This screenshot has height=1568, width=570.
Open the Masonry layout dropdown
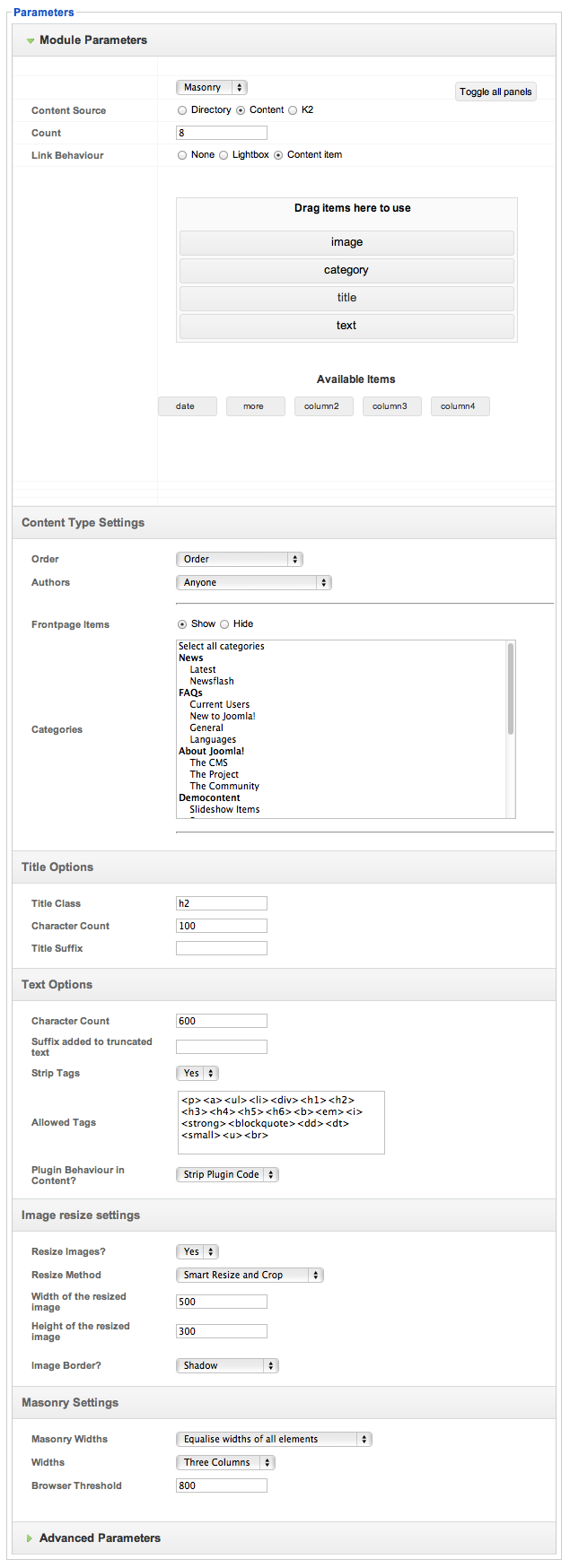pyautogui.click(x=211, y=88)
